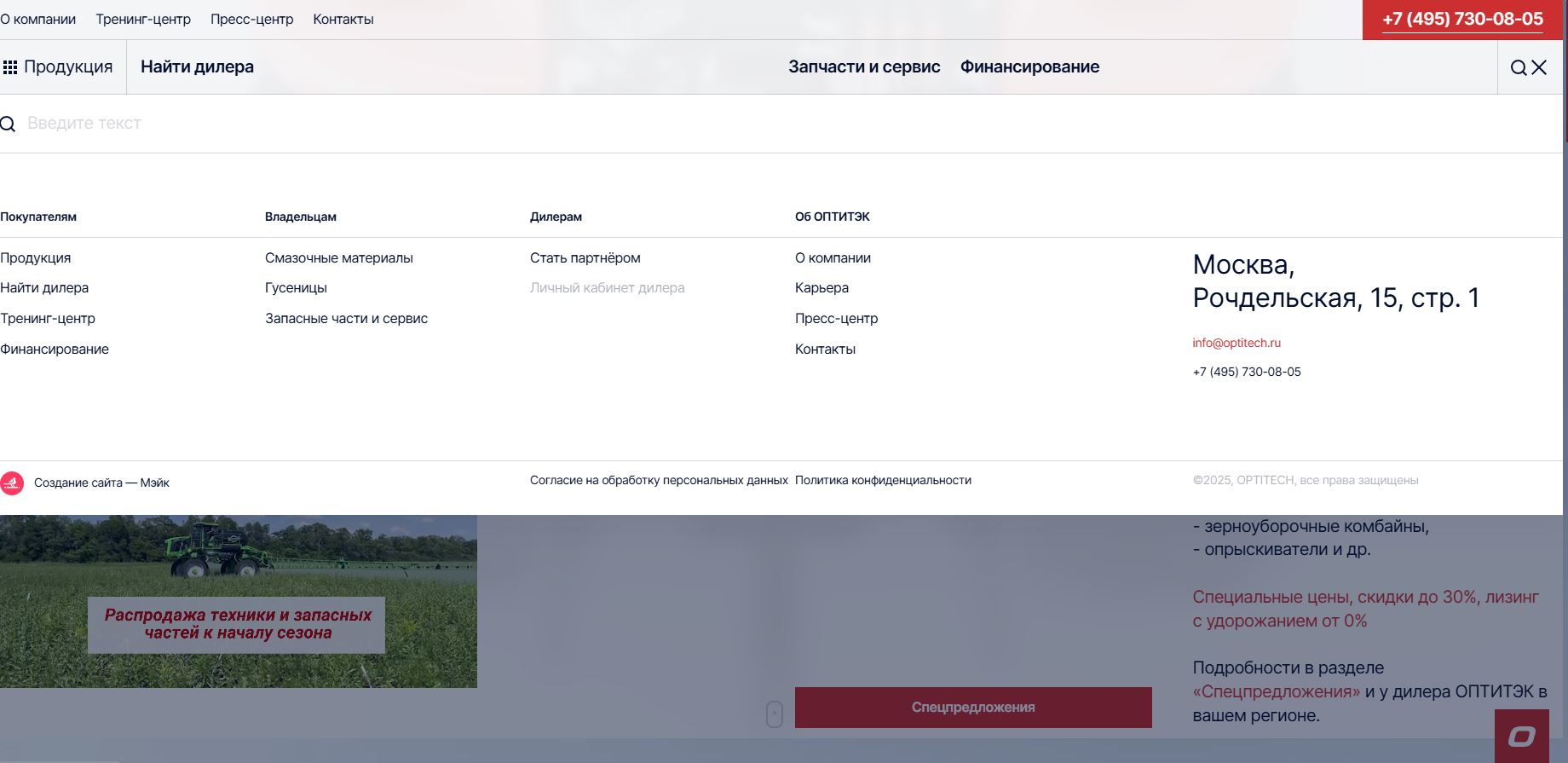Viewport: 1568px width, 763px height.
Task: Open Согласие на обработку персональных данных
Action: (x=659, y=480)
